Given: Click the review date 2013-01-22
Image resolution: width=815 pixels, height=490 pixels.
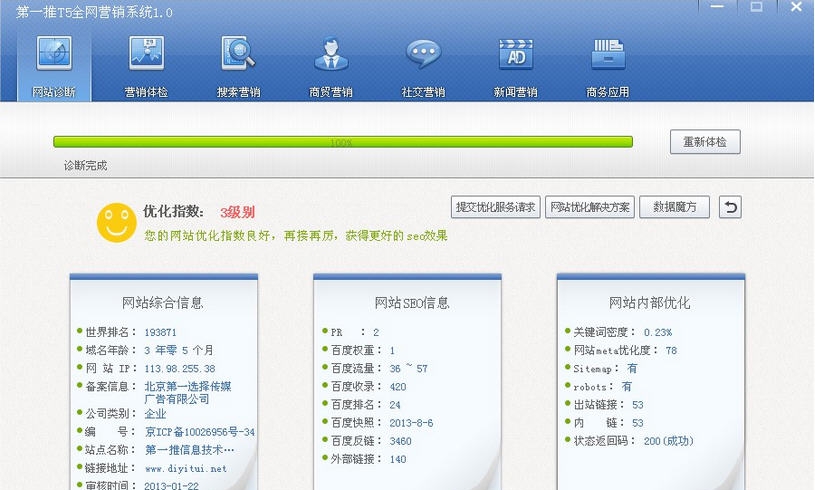Looking at the screenshot, I should coord(172,486).
